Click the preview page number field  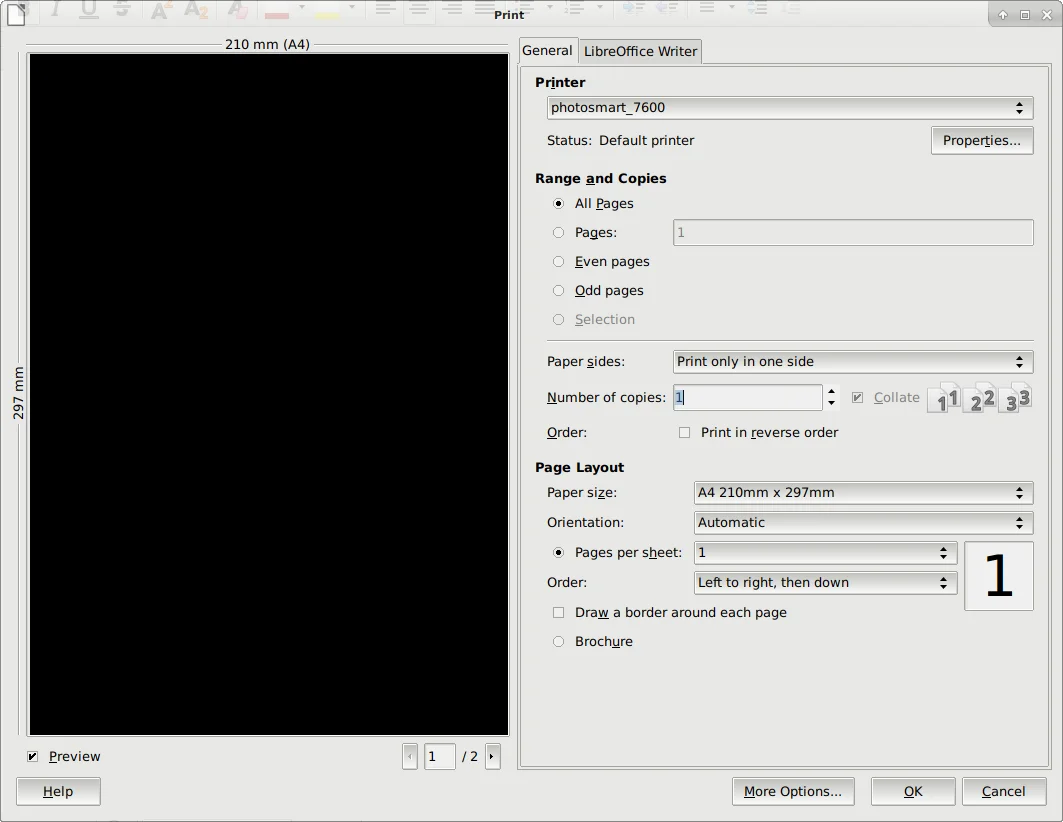(439, 756)
